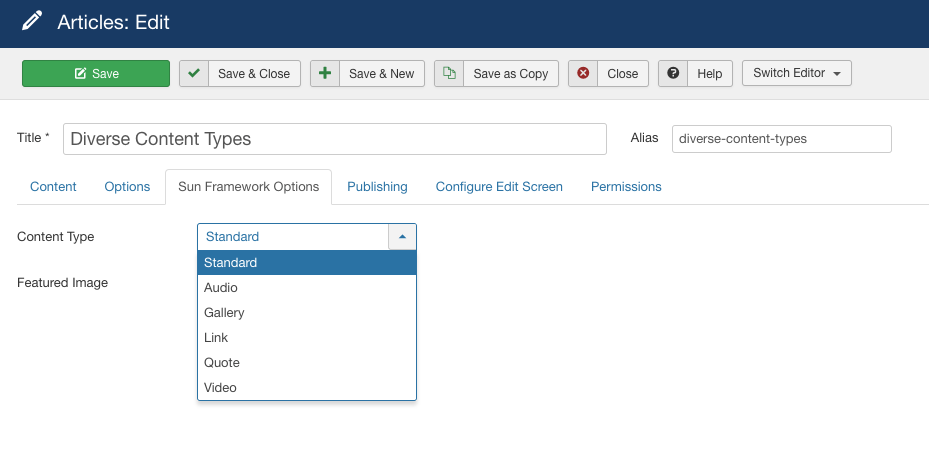Click the red X Close icon
The height and width of the screenshot is (472, 929).
click(x=583, y=74)
